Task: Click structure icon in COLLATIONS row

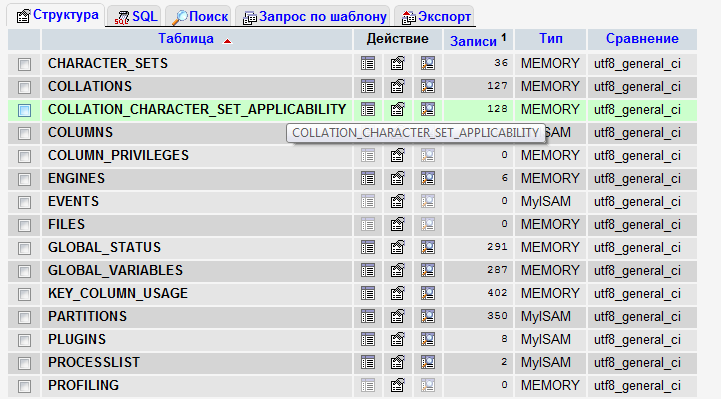Action: pyautogui.click(x=398, y=86)
